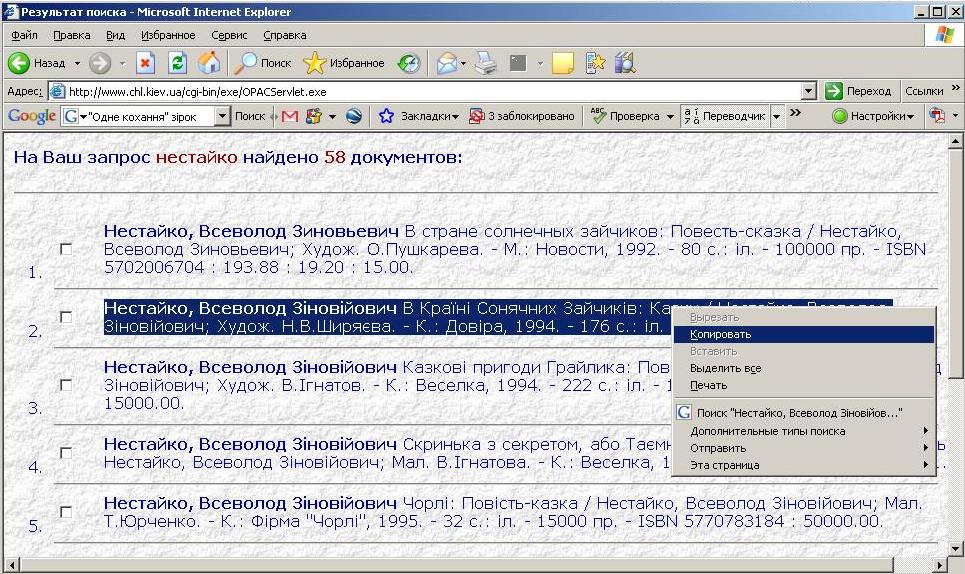This screenshot has width=965, height=574.
Task: Expand Дополнительные типы поиска submenu
Action: 804,431
